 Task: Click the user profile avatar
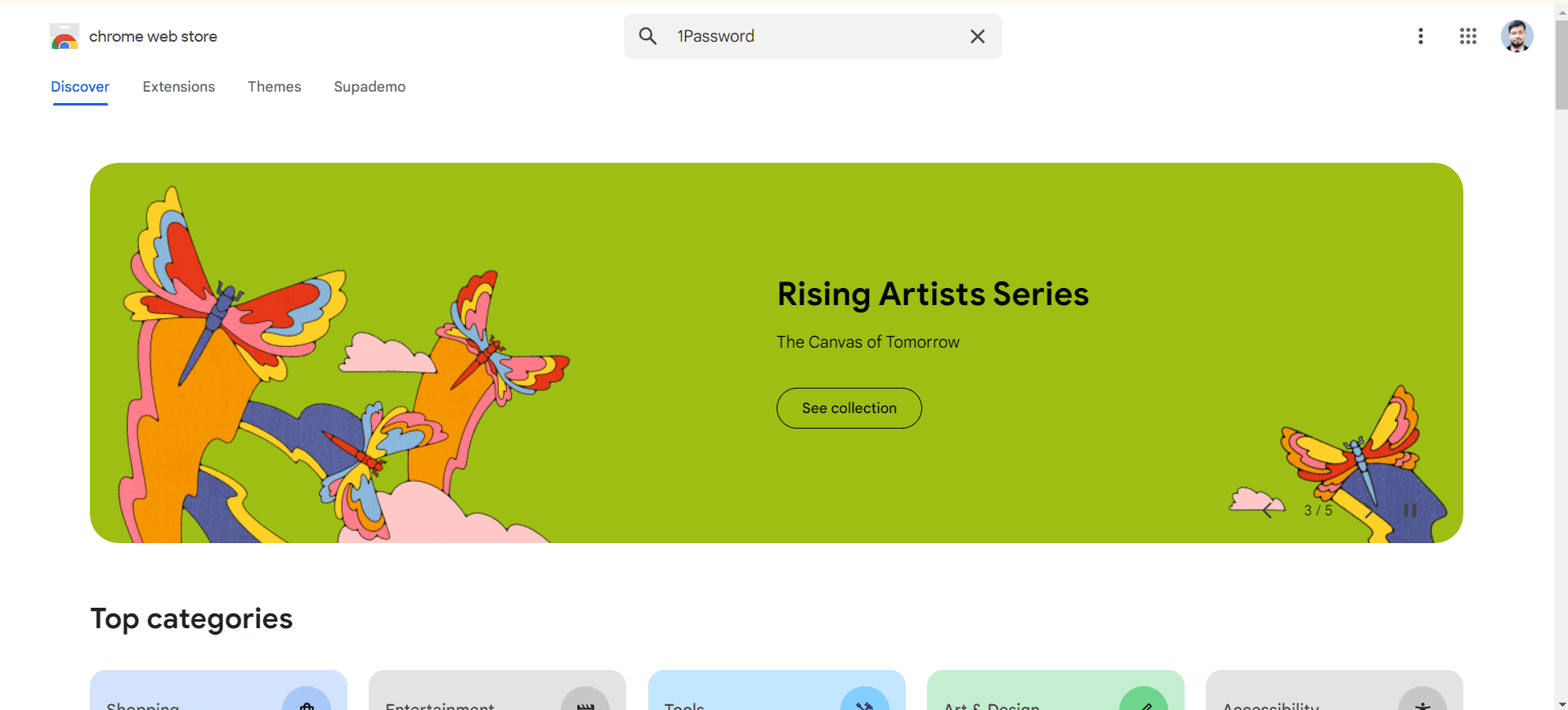1516,36
